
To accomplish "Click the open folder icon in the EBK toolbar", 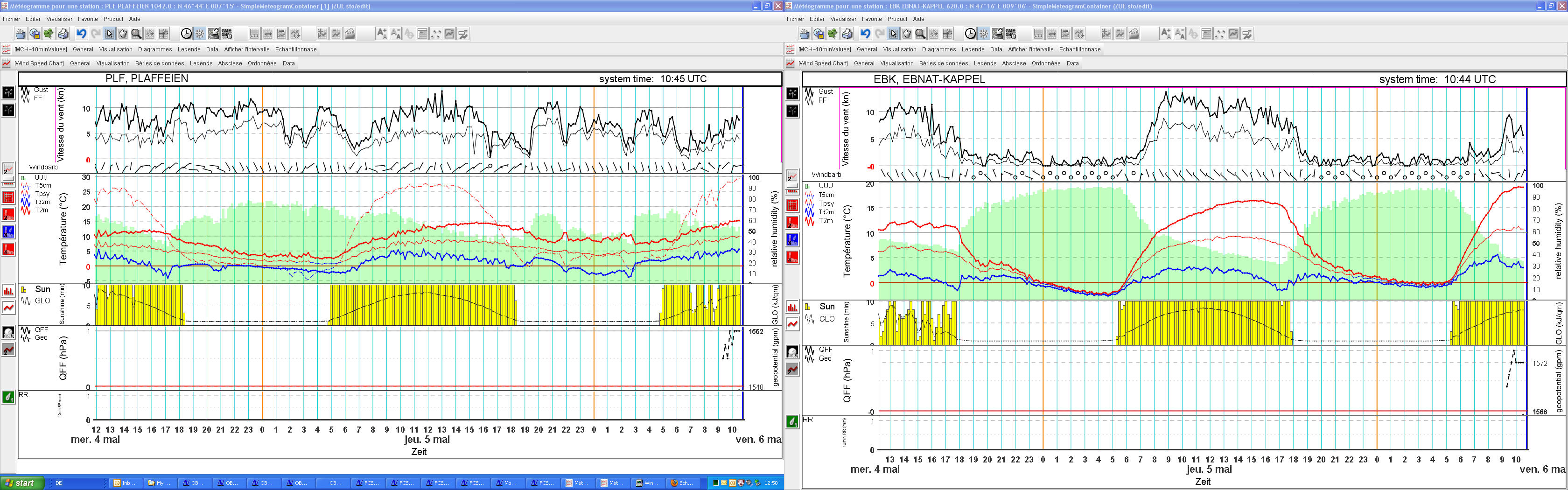I will pos(805,34).
